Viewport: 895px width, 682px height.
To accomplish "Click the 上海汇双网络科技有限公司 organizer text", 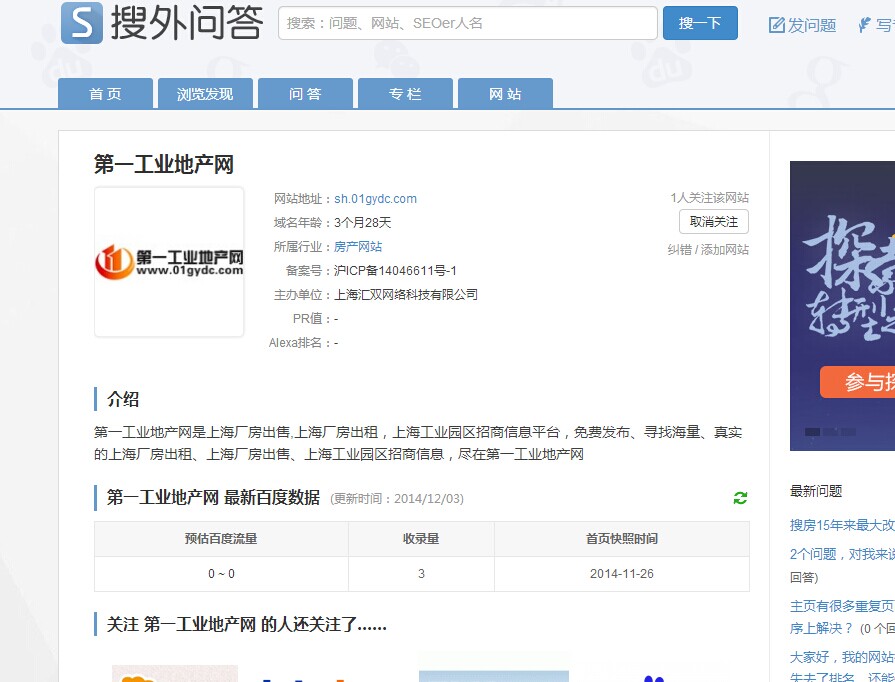I will point(406,294).
